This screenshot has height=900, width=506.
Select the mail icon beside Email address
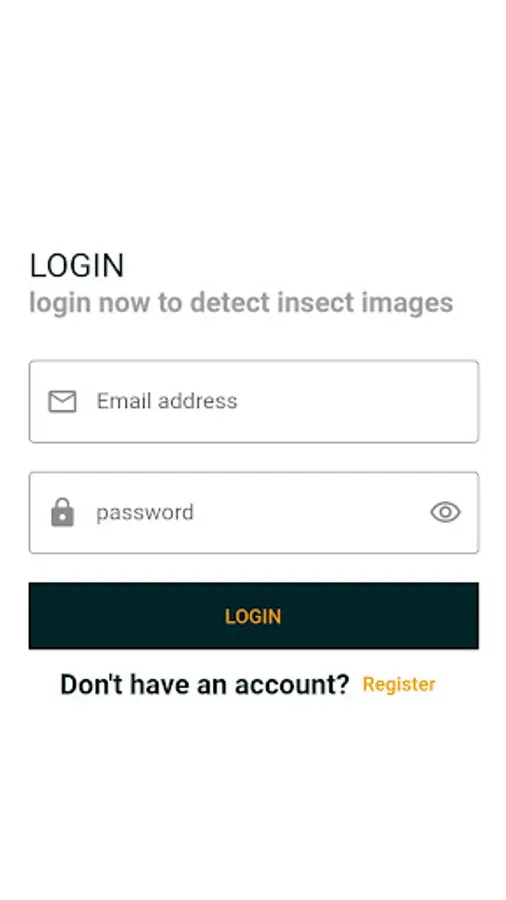pos(62,401)
